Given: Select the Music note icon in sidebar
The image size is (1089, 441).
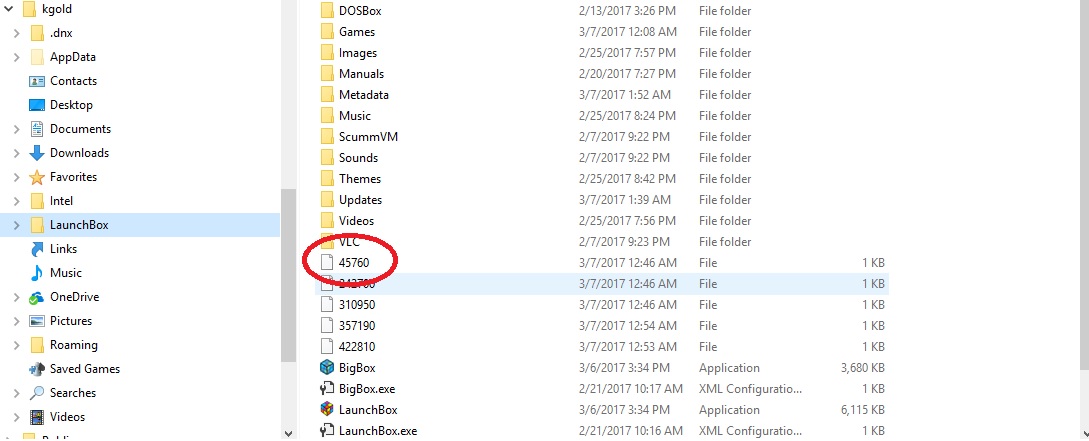Looking at the screenshot, I should [x=37, y=273].
